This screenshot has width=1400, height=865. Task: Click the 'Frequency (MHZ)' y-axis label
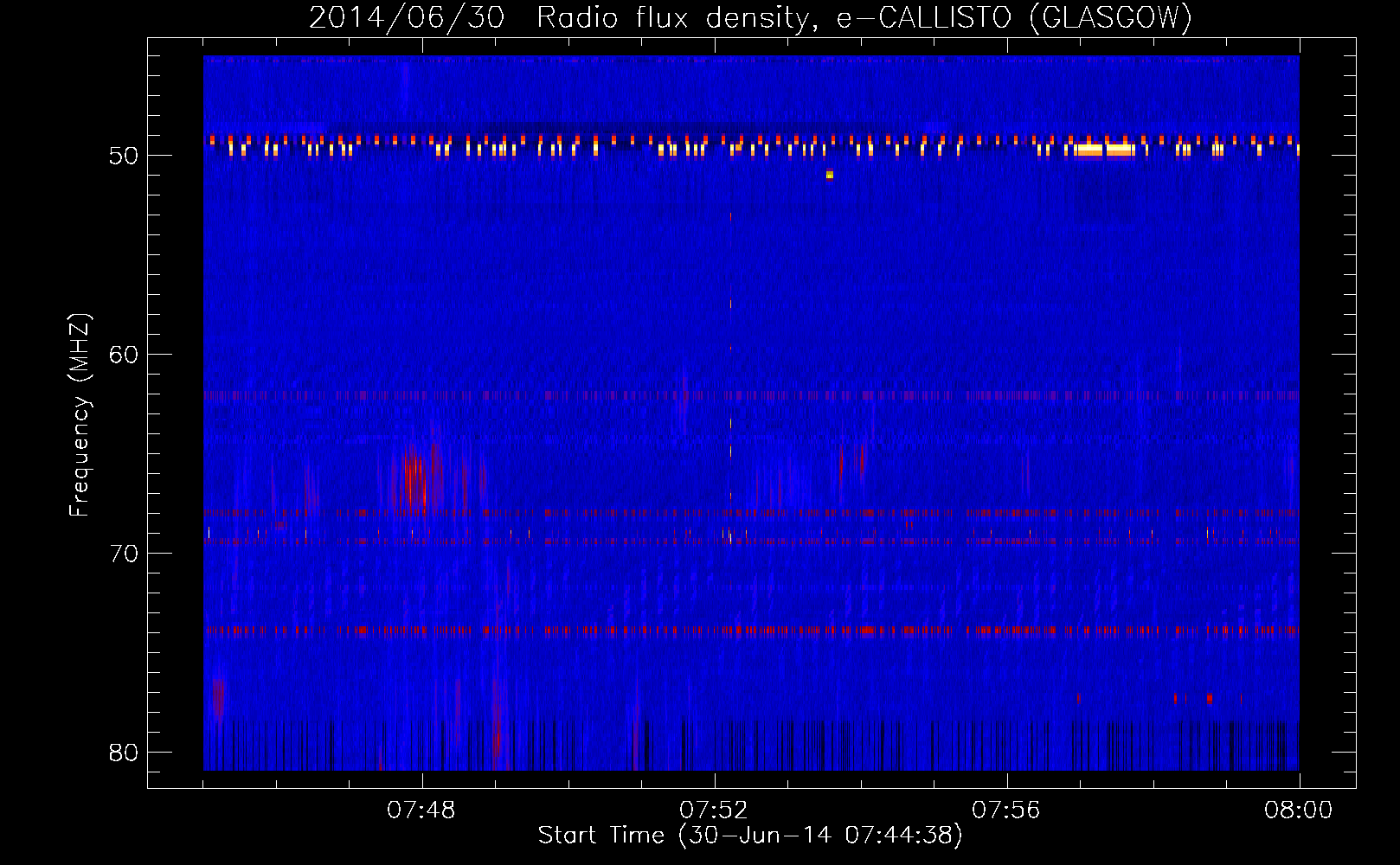click(x=80, y=415)
